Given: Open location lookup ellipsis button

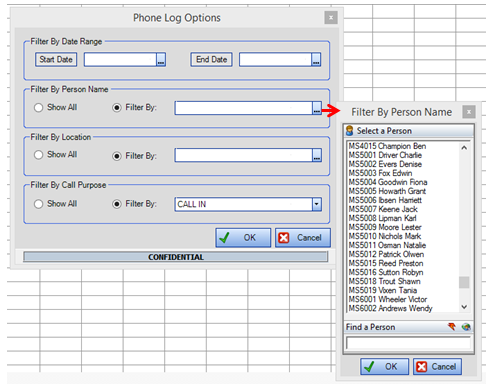Looking at the screenshot, I should [x=317, y=155].
